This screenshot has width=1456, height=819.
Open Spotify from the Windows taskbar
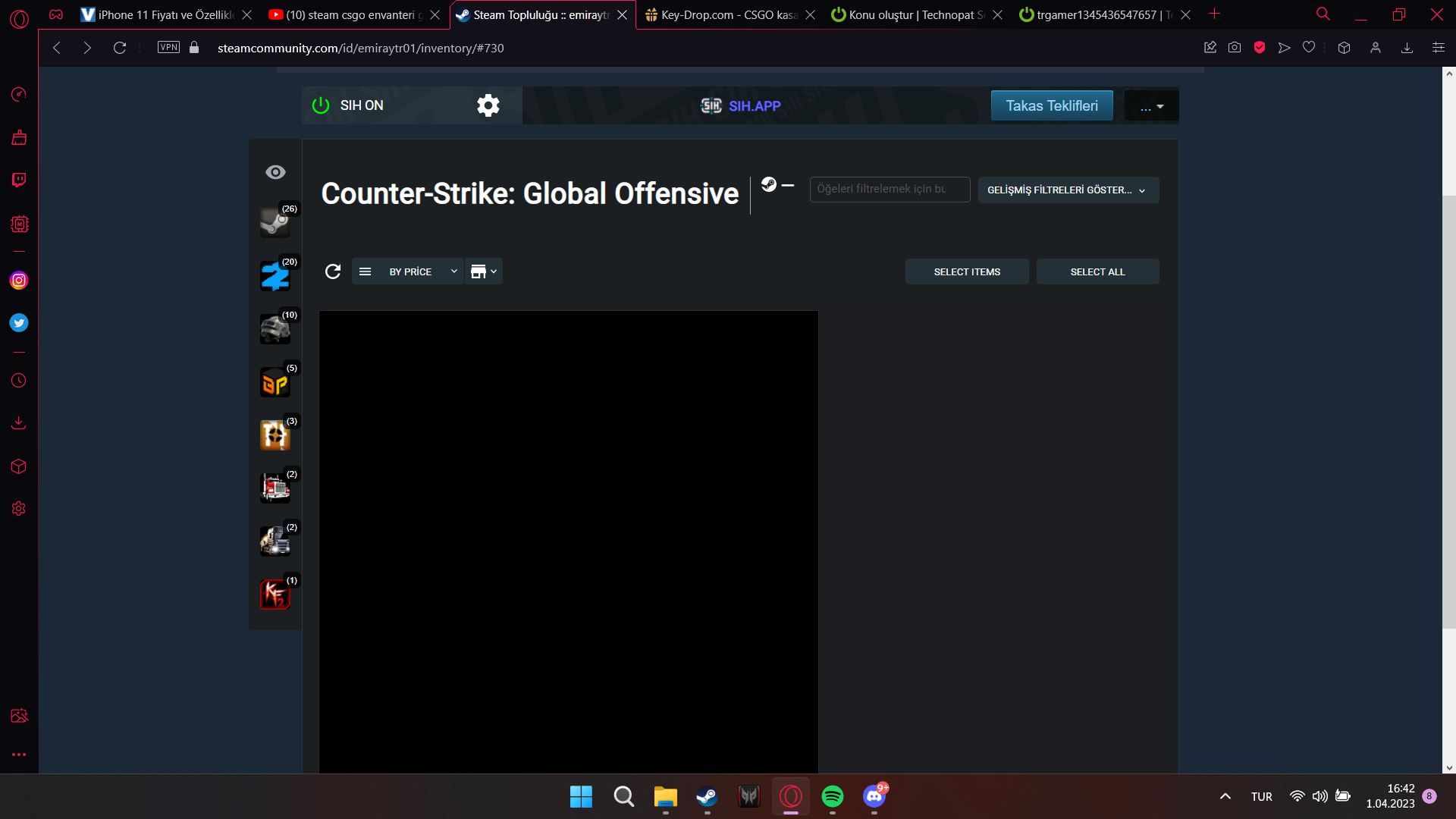tap(832, 796)
